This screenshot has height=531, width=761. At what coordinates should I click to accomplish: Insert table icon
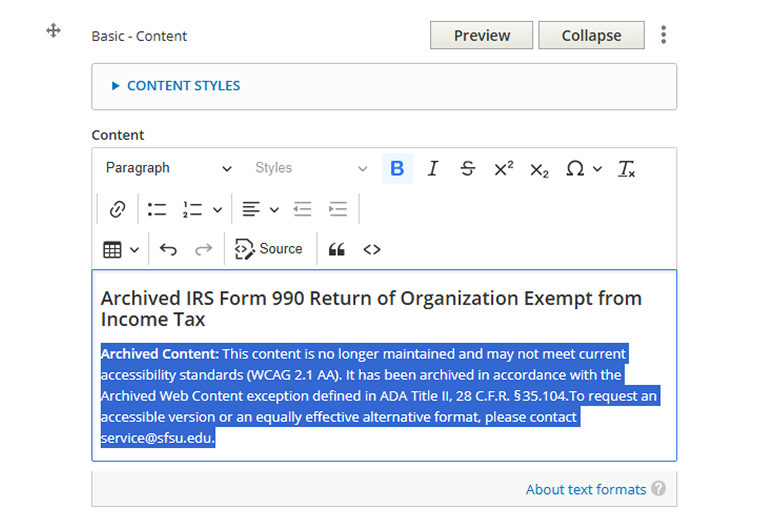(112, 249)
